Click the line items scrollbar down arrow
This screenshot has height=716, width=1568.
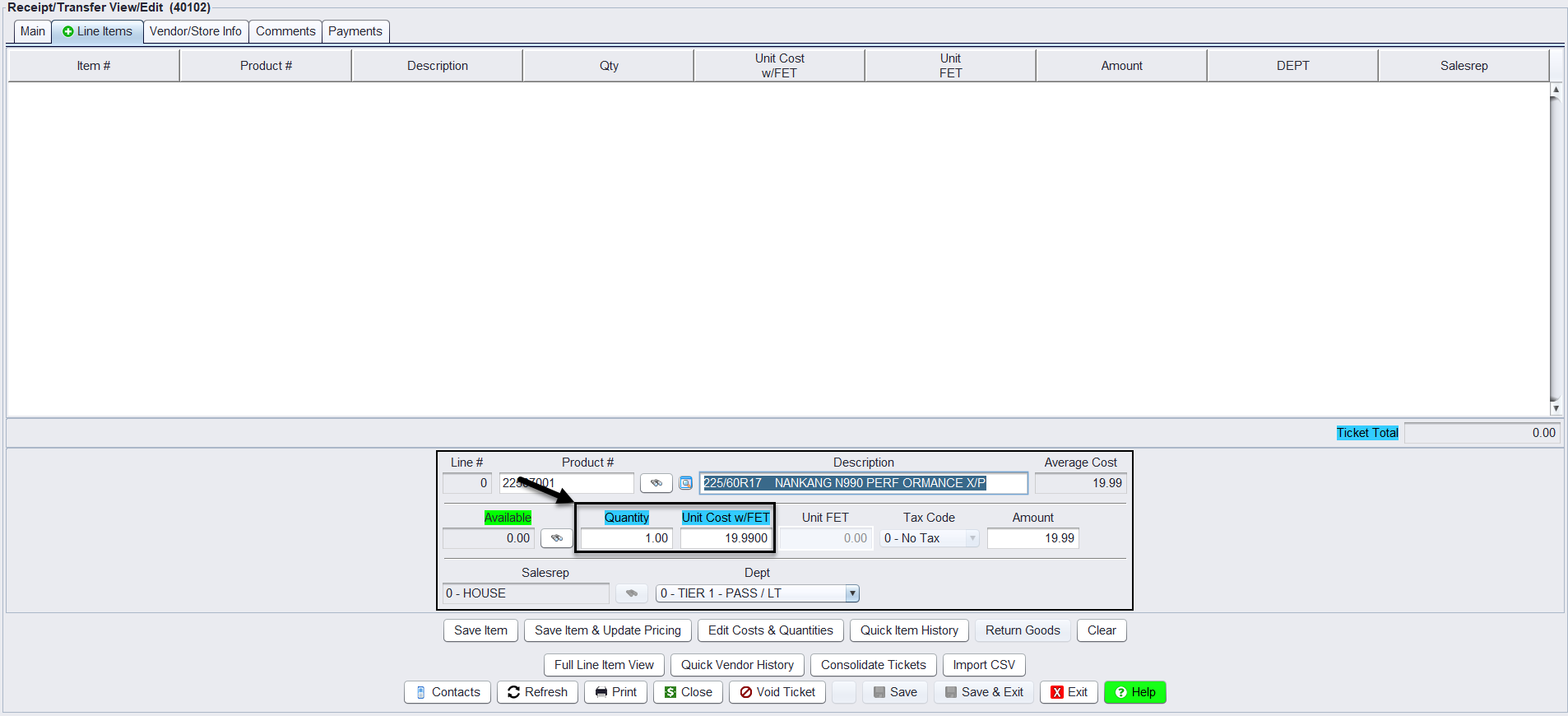coord(1555,408)
